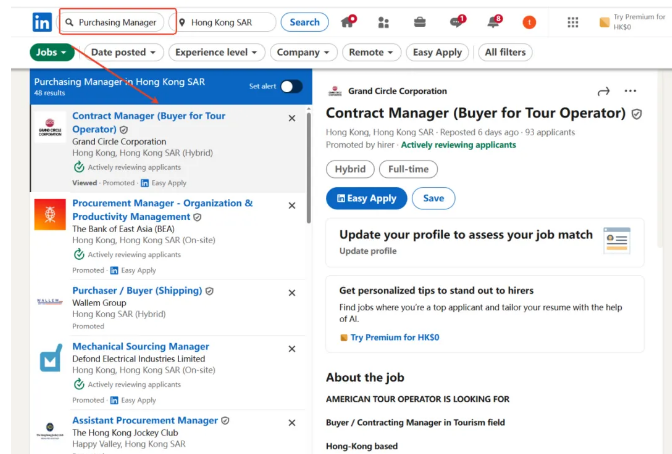Open the Messaging icon
Viewport: 672px width, 454px height.
(x=456, y=22)
